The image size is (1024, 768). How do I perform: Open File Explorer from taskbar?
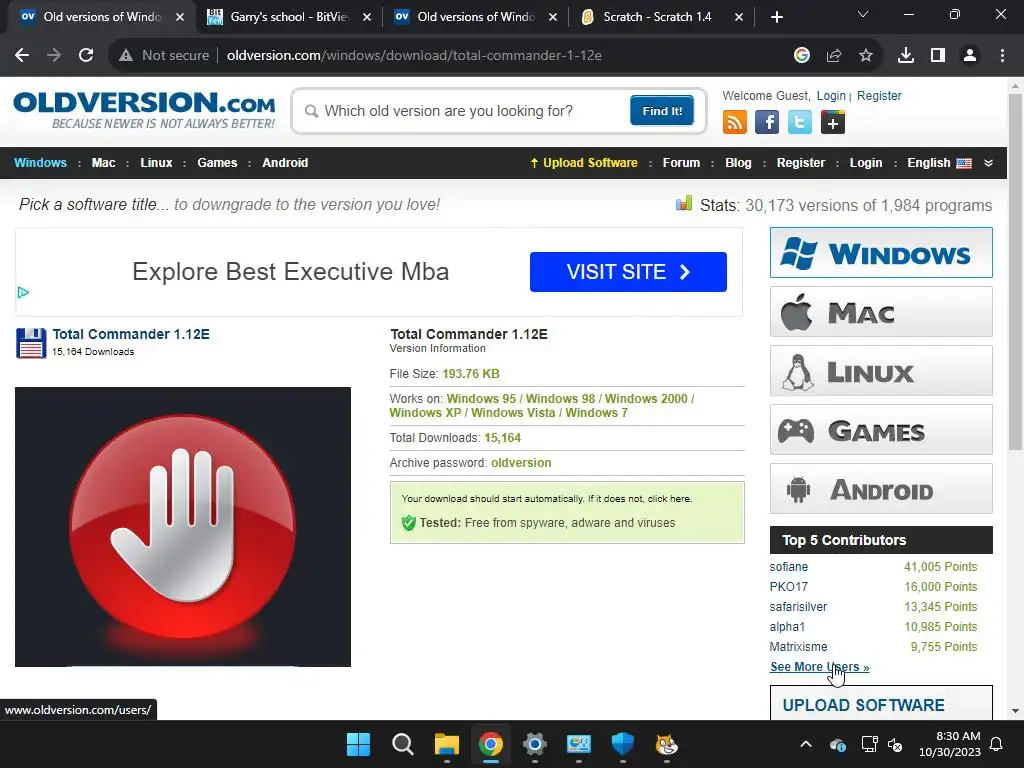pos(447,744)
